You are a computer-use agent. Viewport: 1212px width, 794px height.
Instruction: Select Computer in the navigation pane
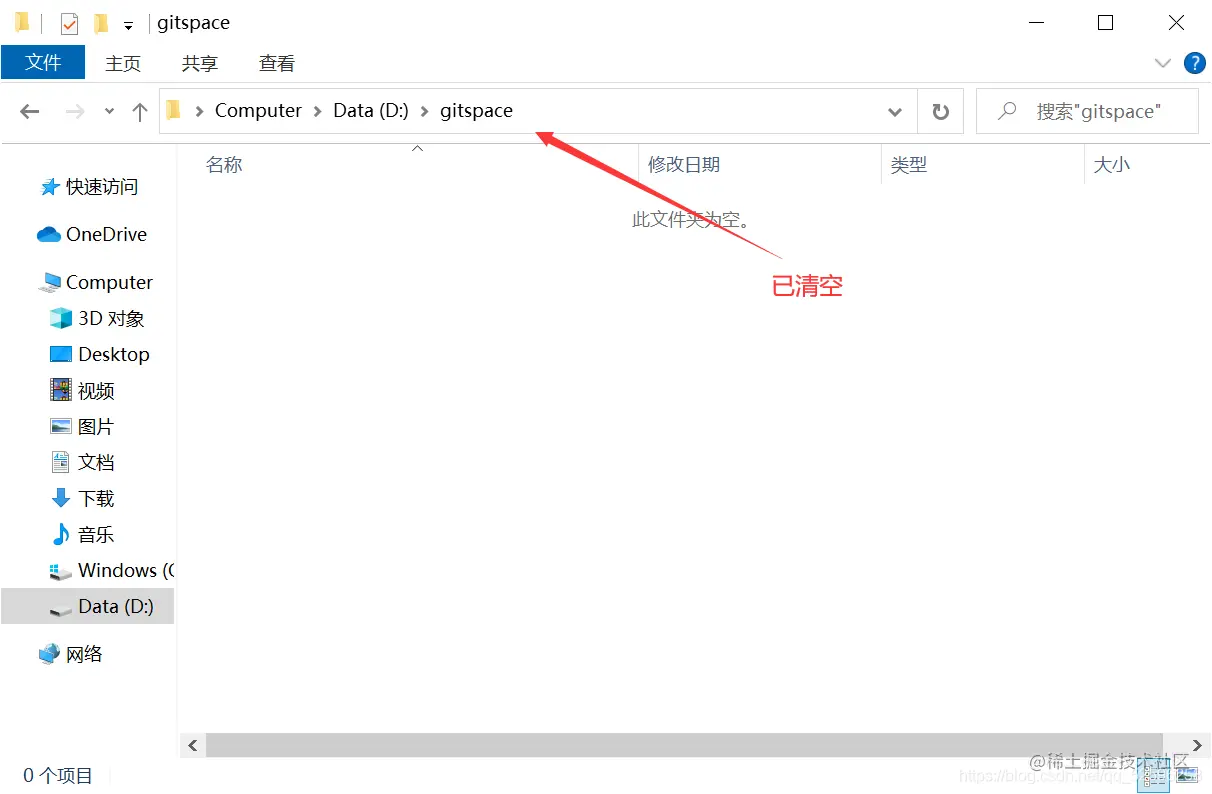95,283
